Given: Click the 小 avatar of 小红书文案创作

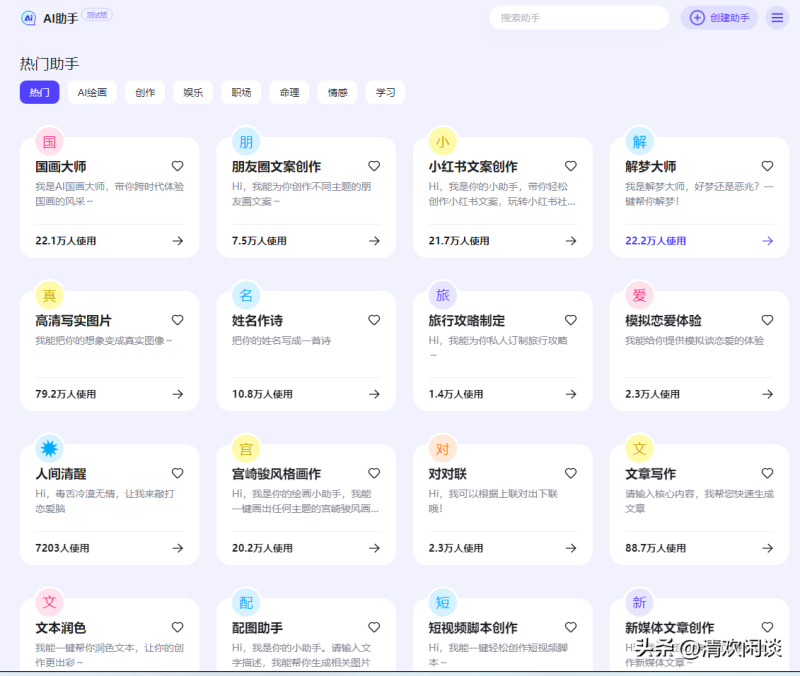Looking at the screenshot, I should (x=443, y=141).
